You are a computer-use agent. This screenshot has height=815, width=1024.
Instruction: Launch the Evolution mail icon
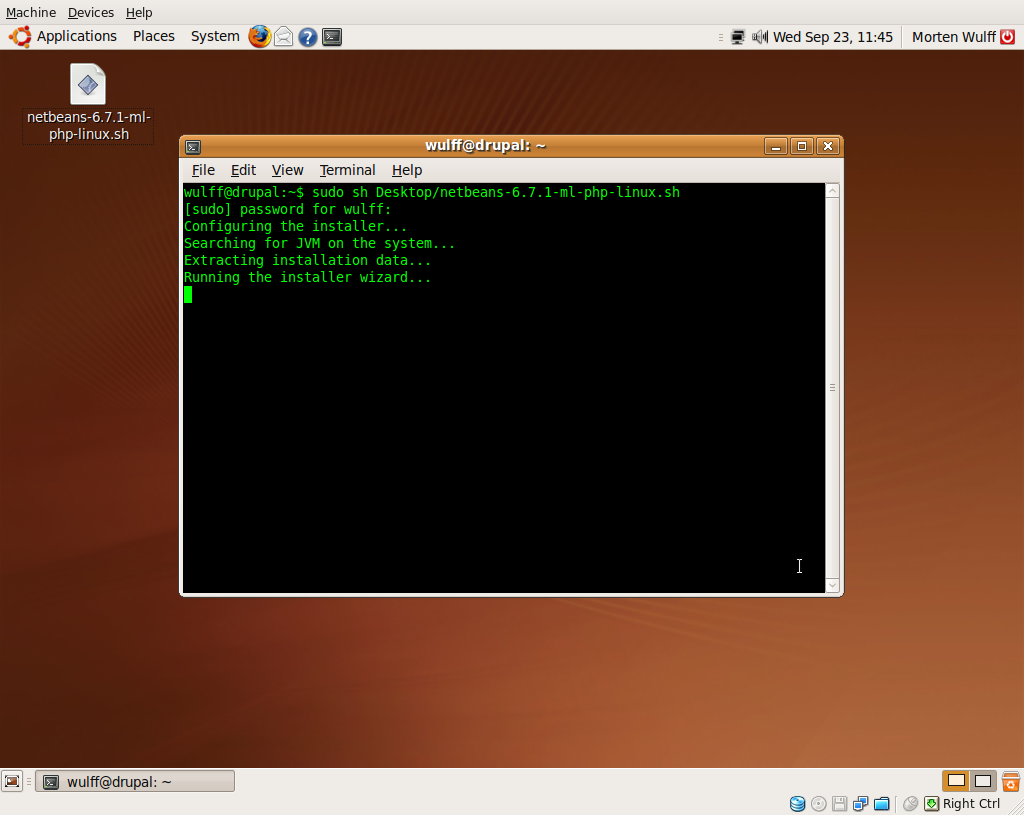tap(283, 37)
